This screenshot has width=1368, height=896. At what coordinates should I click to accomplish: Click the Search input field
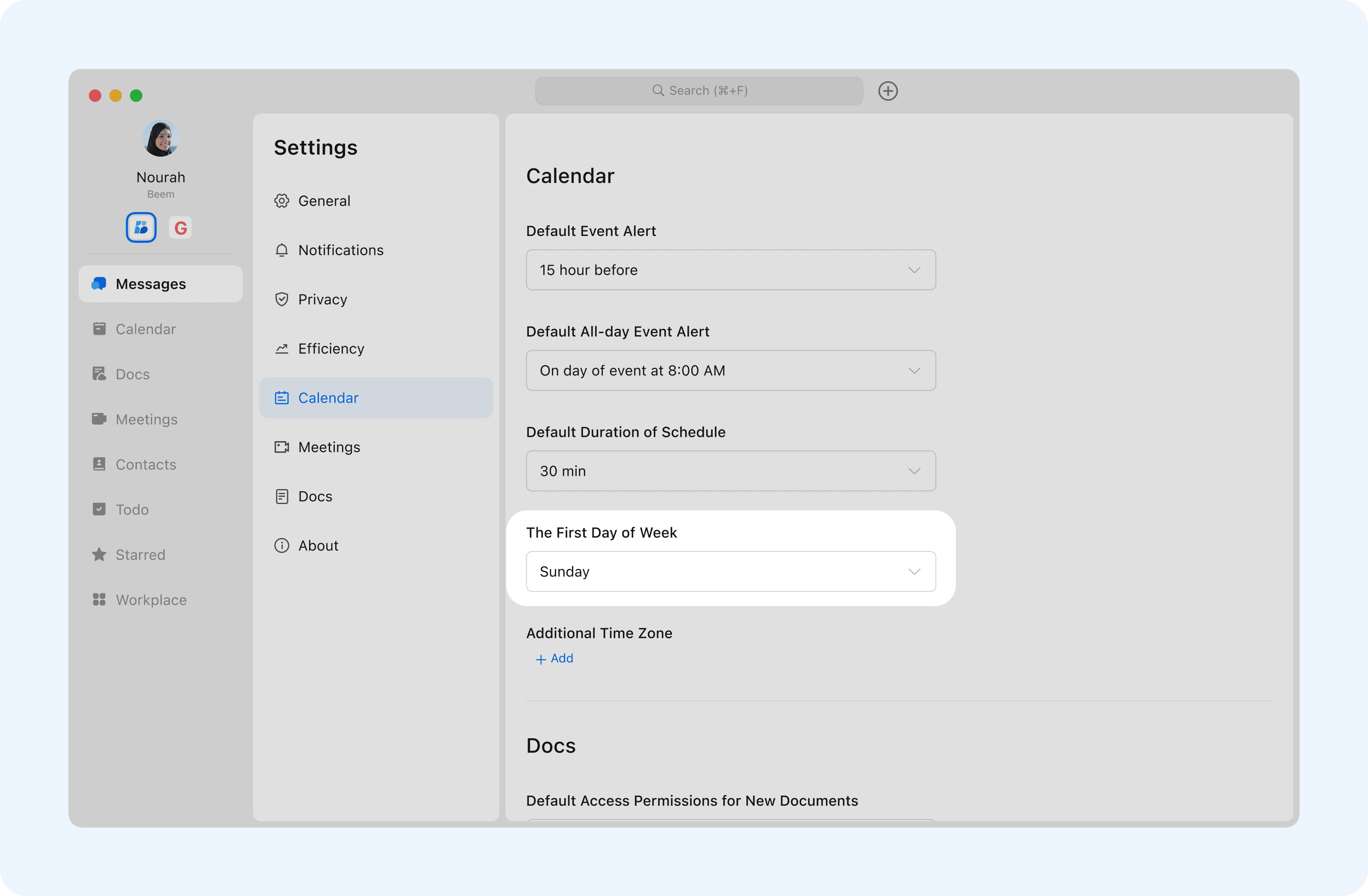(x=699, y=91)
